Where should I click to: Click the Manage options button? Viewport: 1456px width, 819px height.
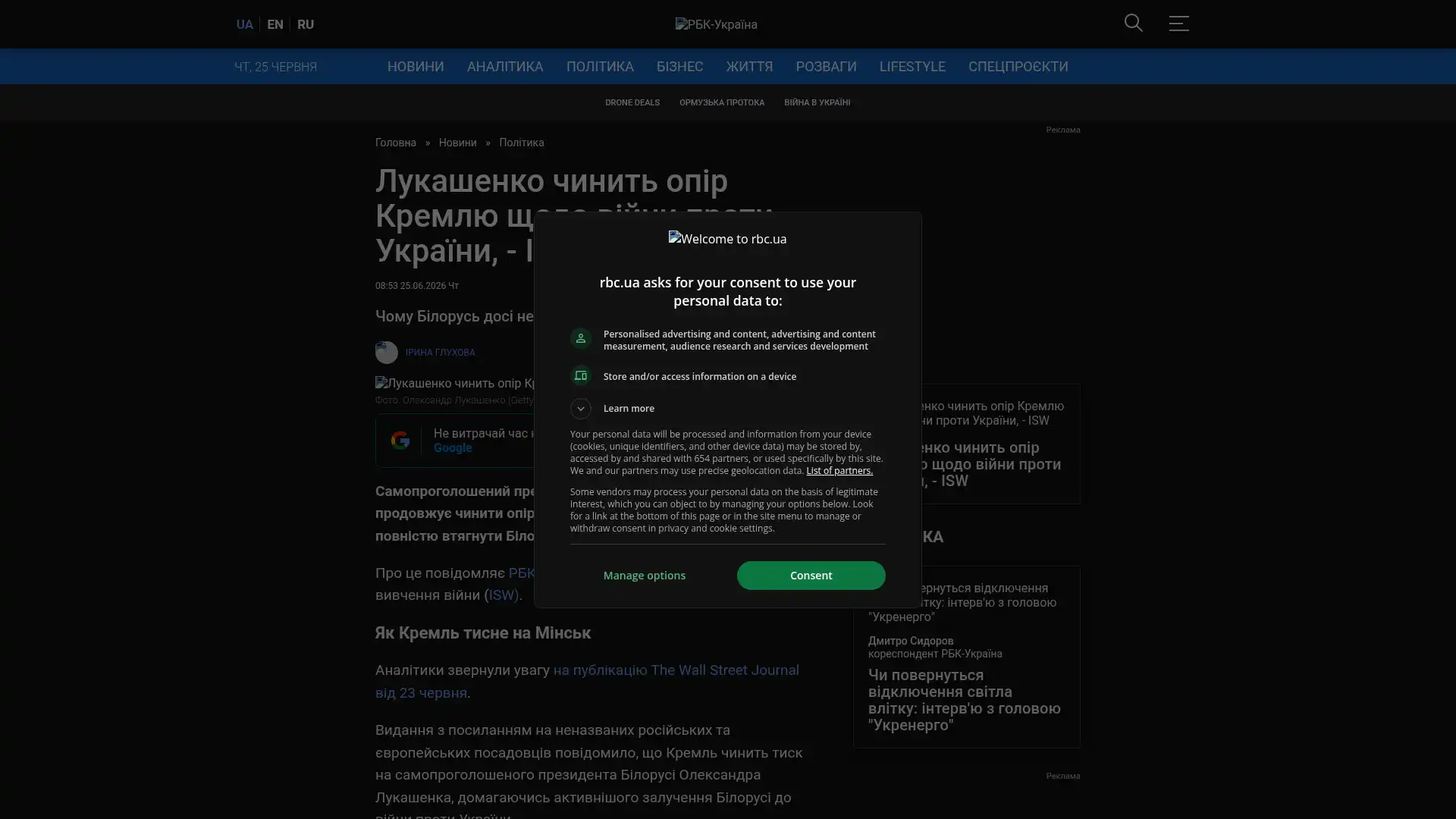[644, 576]
